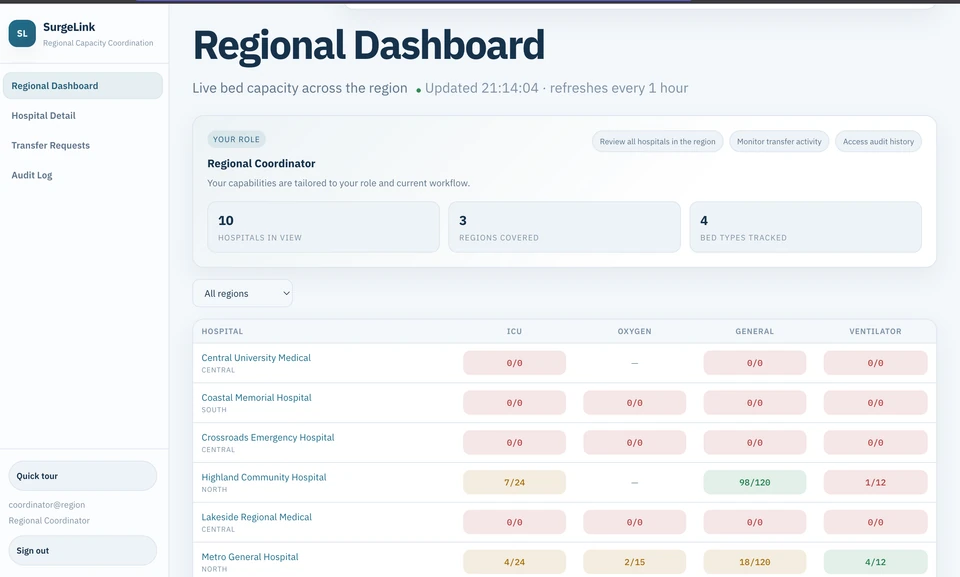Viewport: 960px width, 577px height.
Task: Click the OXYGEN column header
Action: [634, 331]
